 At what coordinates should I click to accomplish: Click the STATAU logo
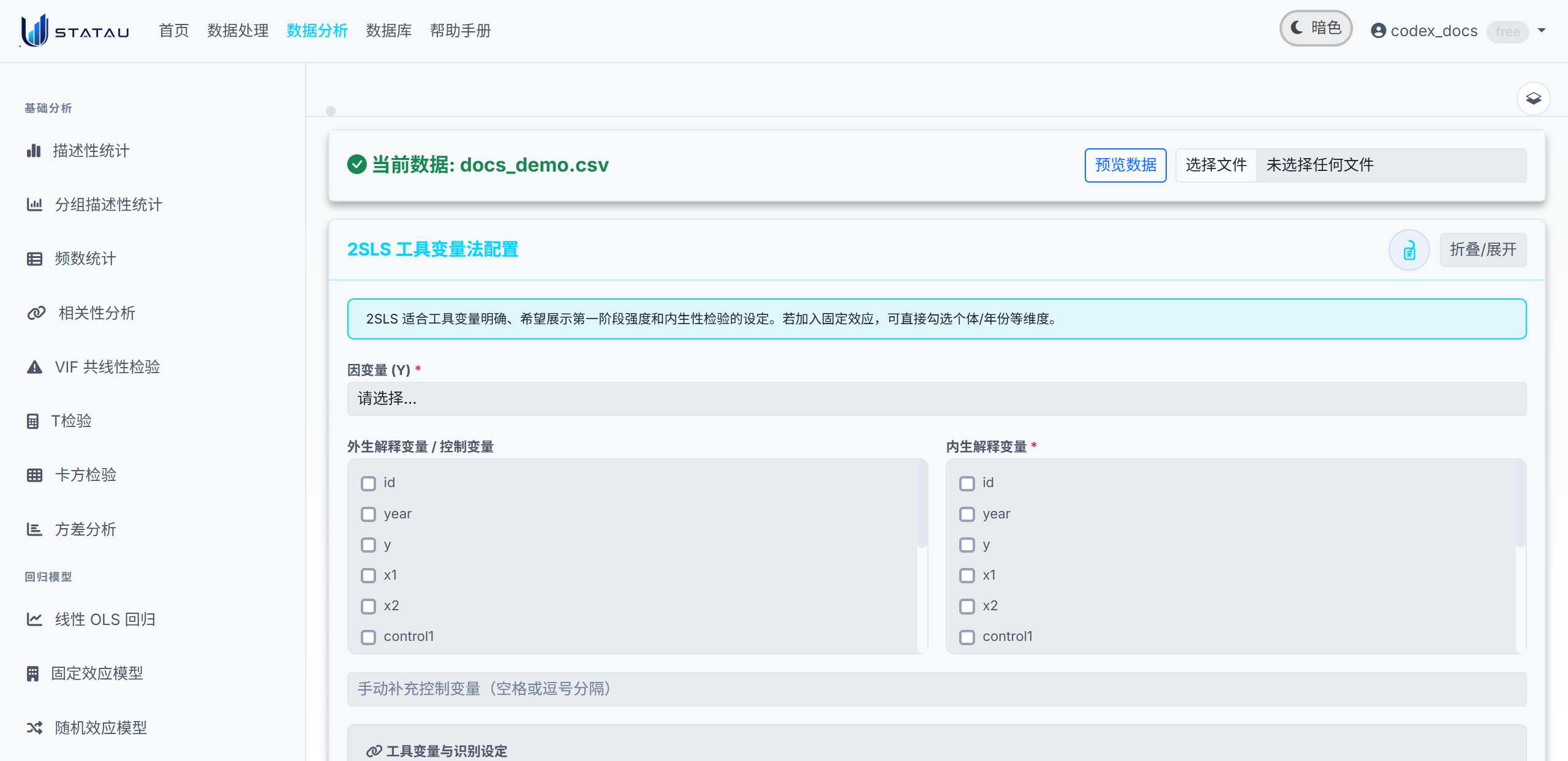(75, 31)
